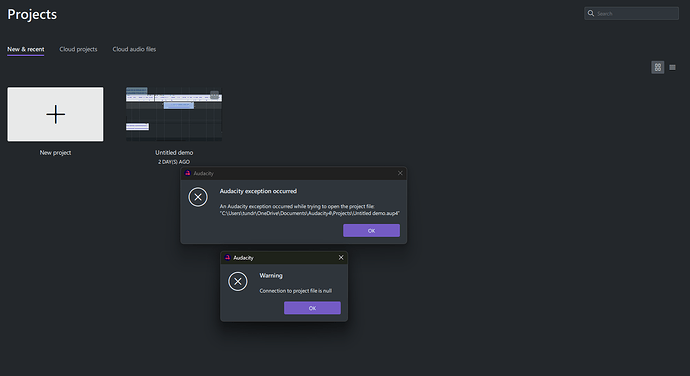Viewport: 690px width, 376px height.
Task: Click error icon in Warning dialog
Action: click(238, 281)
